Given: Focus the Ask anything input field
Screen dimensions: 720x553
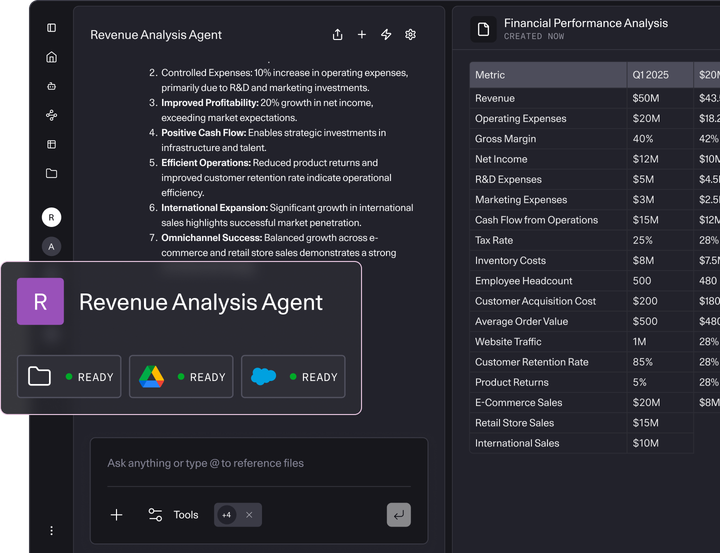Looking at the screenshot, I should point(259,463).
